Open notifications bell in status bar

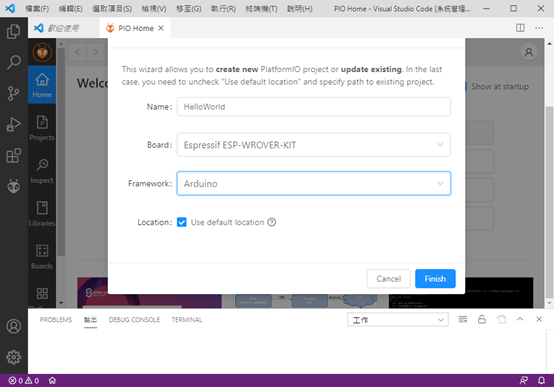click(x=541, y=380)
